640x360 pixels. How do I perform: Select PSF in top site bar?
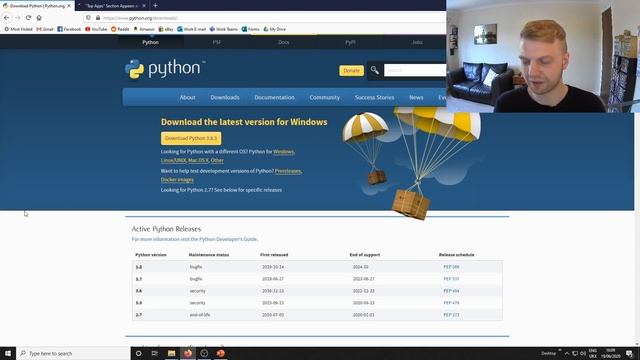click(x=217, y=42)
